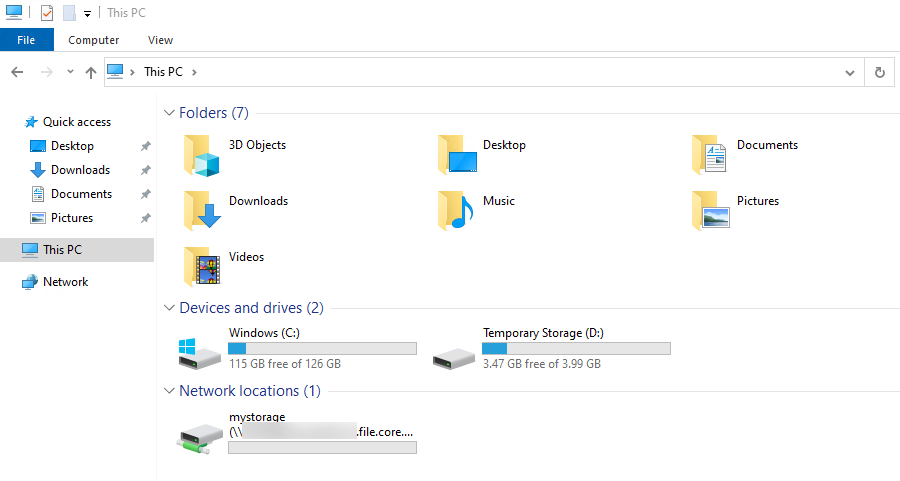
Task: Open the Music folder icon
Action: tap(456, 211)
